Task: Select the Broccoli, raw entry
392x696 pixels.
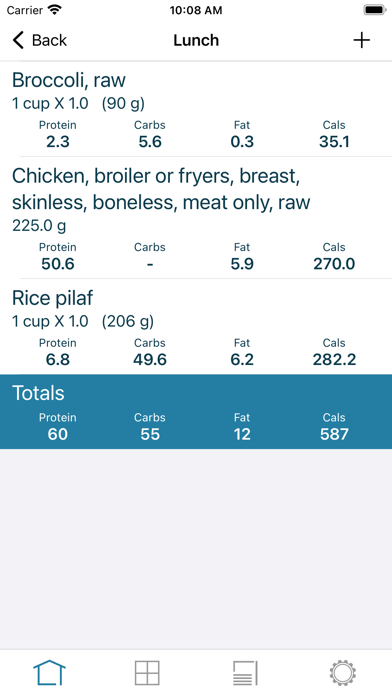Action: pos(196,109)
